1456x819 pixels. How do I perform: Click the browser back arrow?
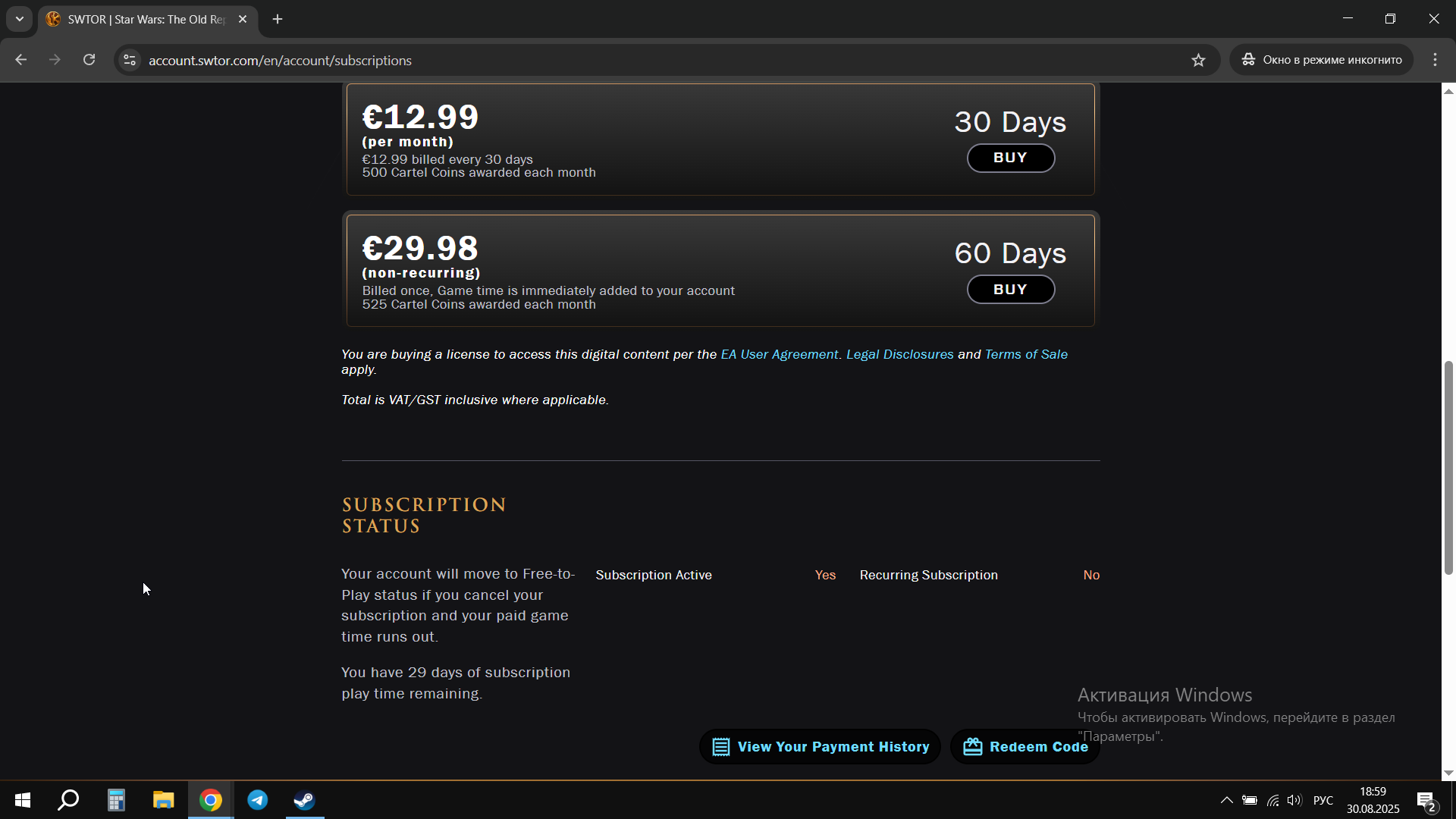click(20, 60)
